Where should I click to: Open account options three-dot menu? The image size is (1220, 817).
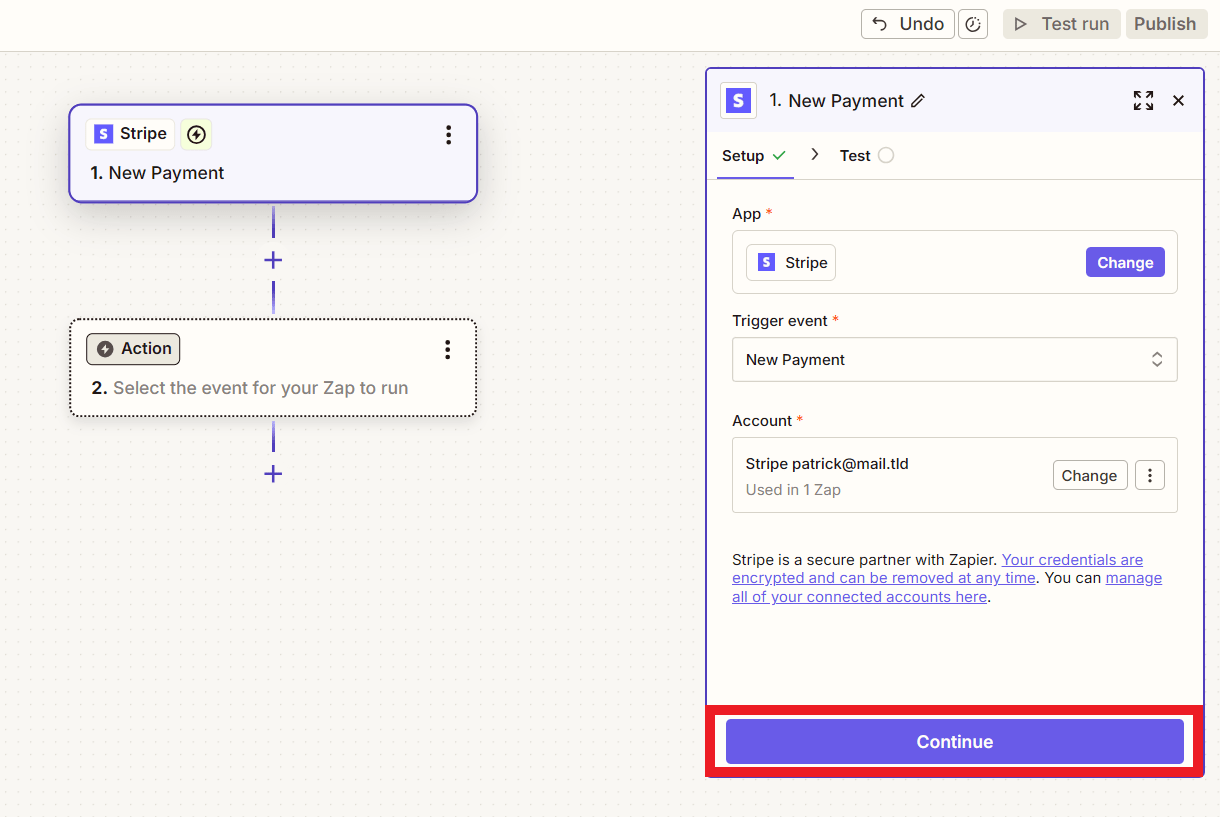click(1150, 475)
